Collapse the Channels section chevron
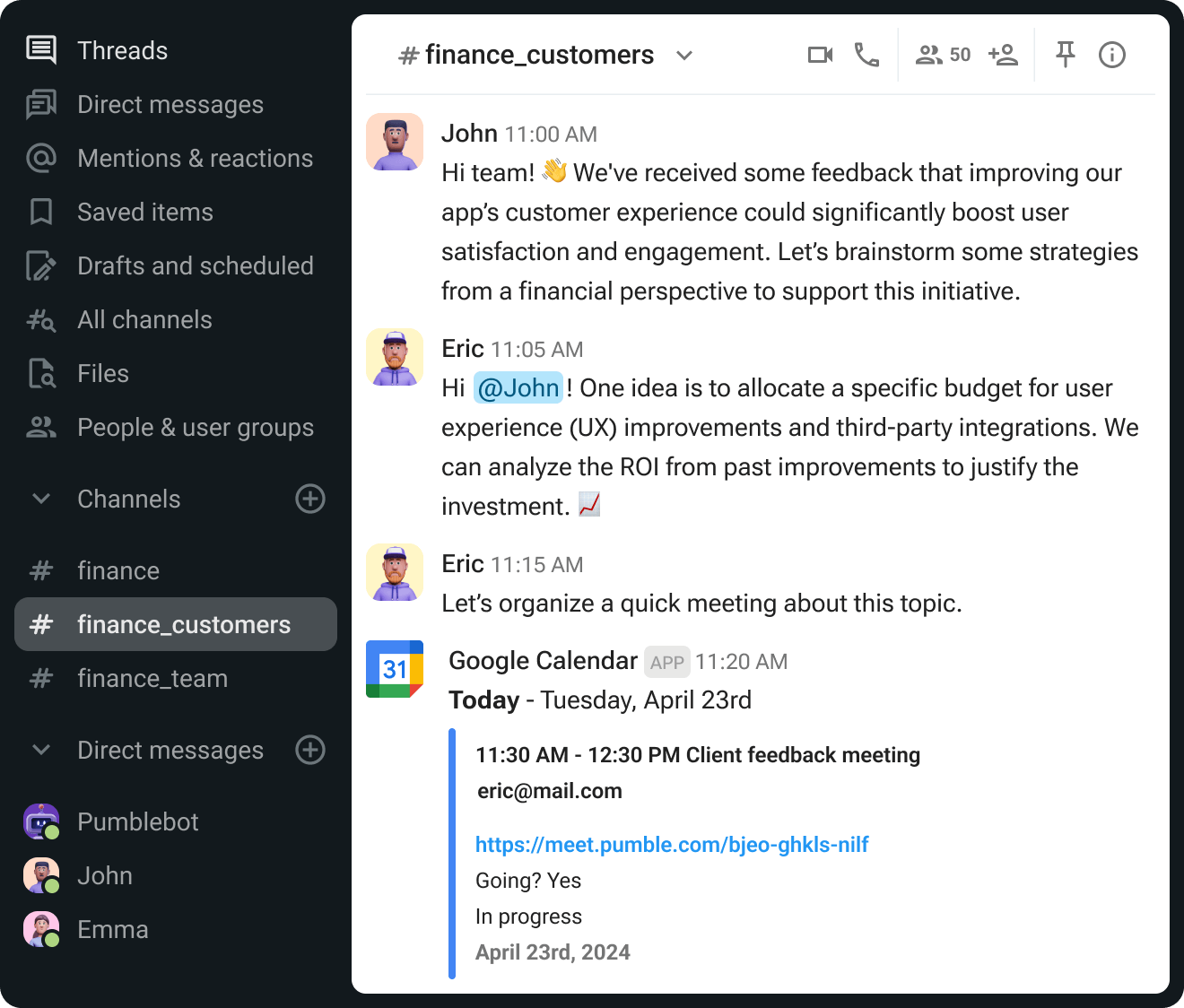The image size is (1184, 1008). [41, 499]
